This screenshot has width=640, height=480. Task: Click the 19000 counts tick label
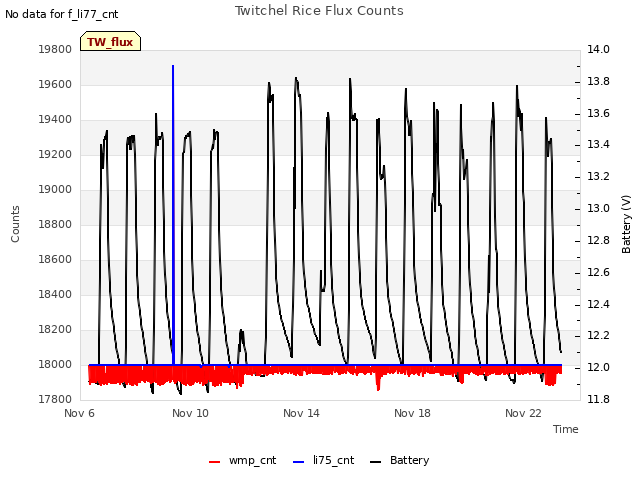click(x=55, y=189)
